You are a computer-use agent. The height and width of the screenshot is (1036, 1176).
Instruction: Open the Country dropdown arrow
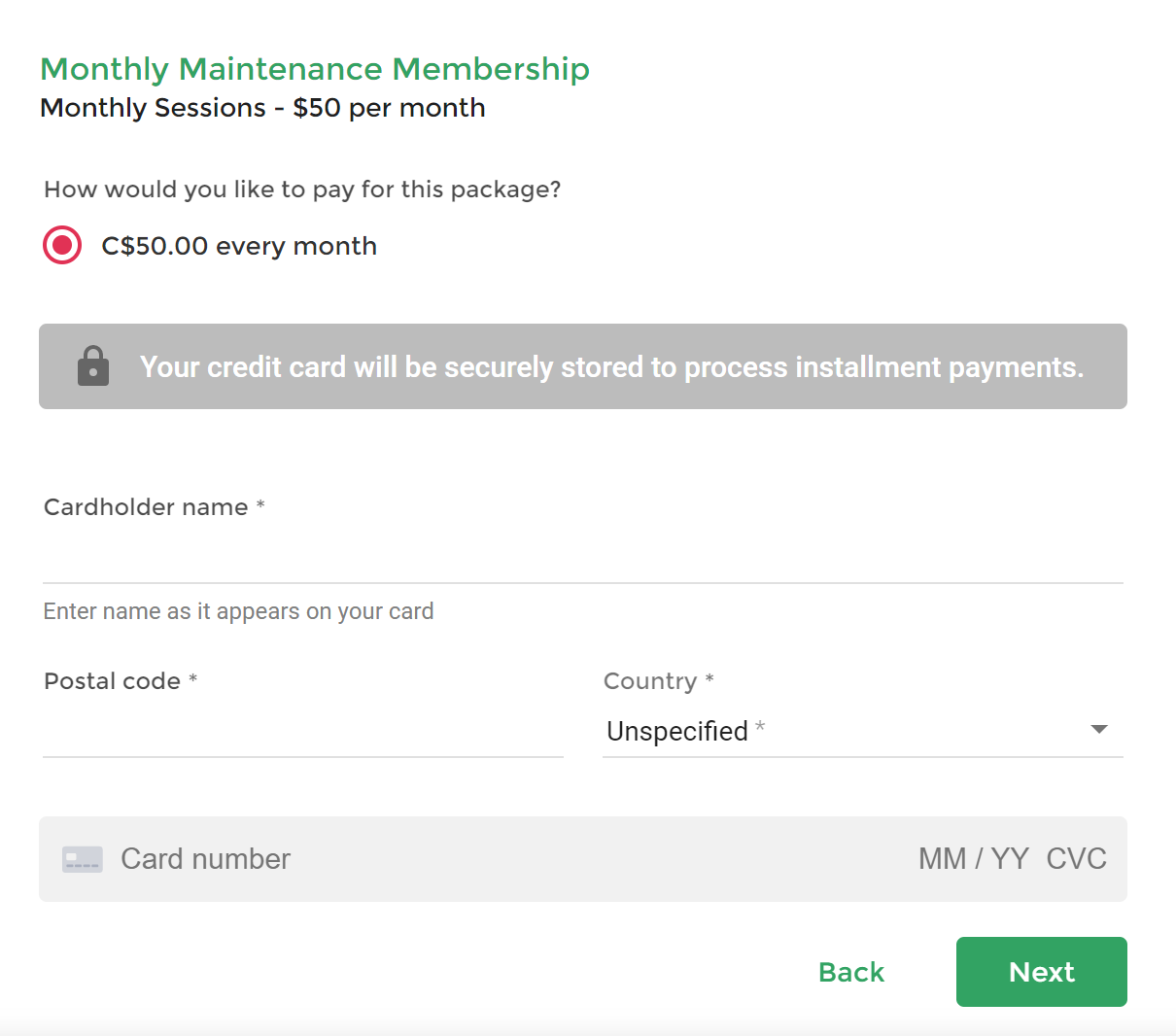(1099, 730)
